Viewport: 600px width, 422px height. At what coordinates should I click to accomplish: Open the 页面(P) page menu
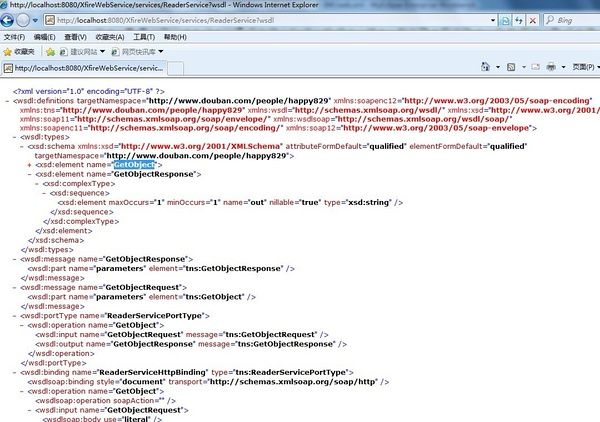[x=585, y=67]
